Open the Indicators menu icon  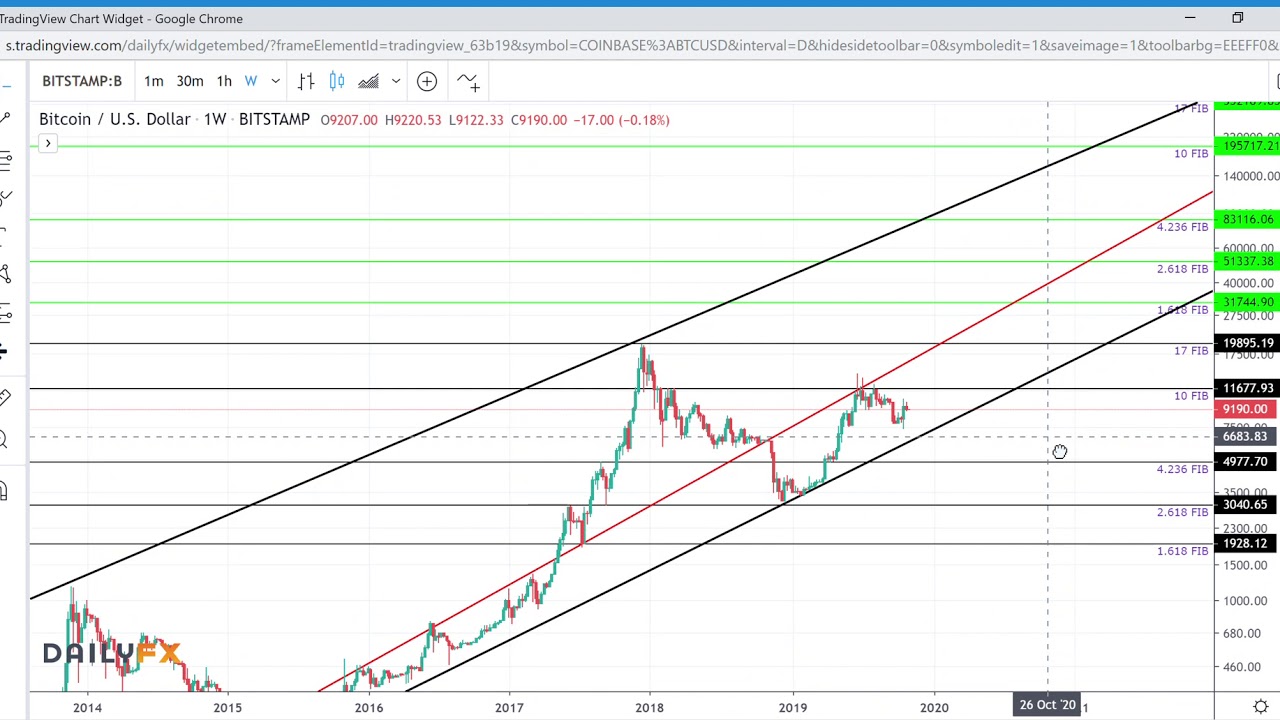(x=468, y=81)
